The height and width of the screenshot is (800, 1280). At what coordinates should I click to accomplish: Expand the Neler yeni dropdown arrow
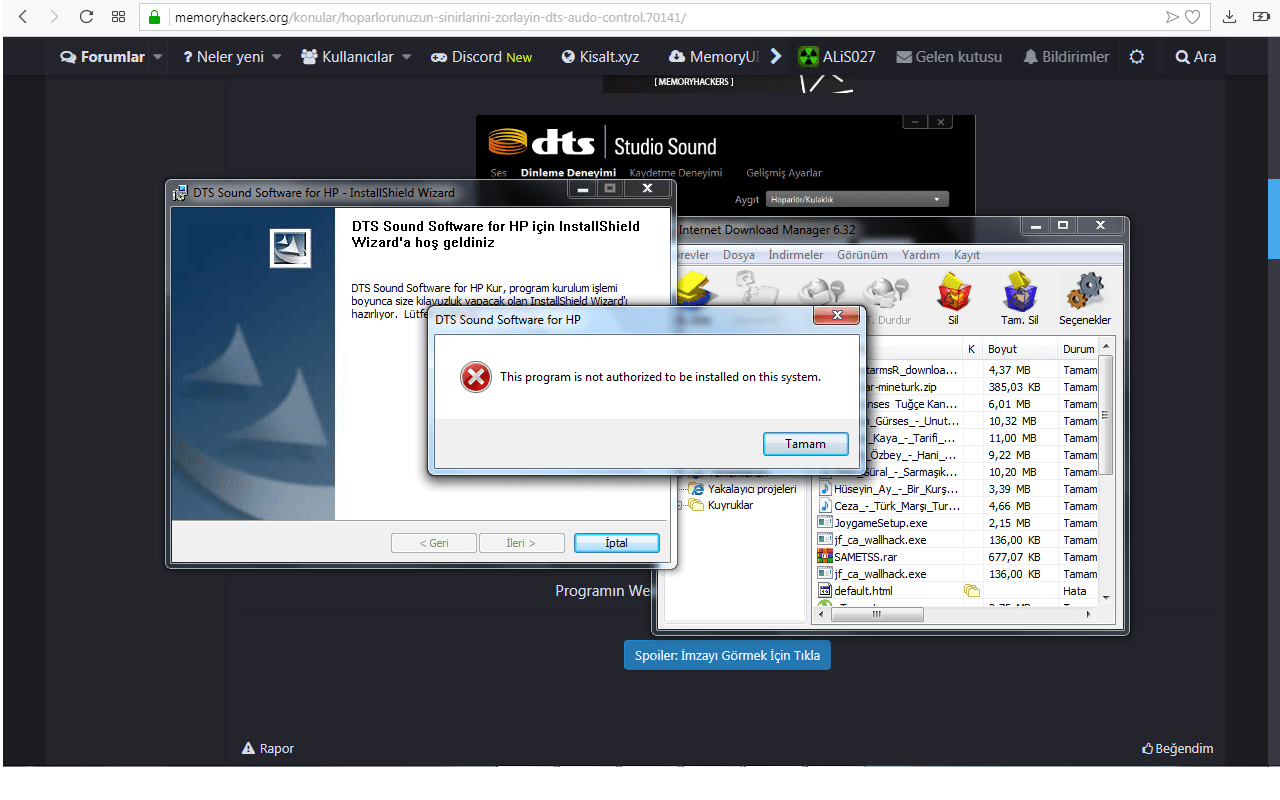click(x=277, y=57)
